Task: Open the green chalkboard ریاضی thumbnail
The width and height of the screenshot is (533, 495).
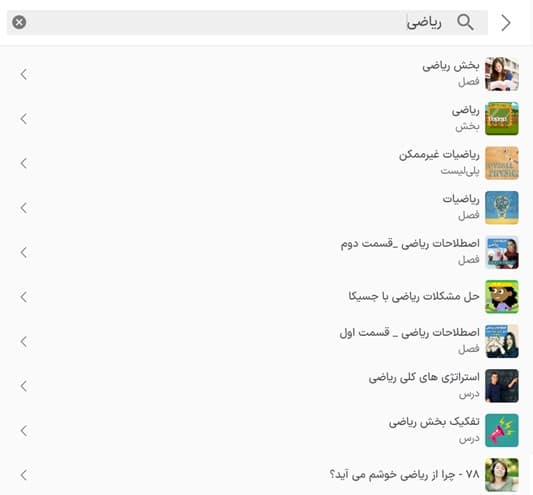Action: (x=502, y=119)
